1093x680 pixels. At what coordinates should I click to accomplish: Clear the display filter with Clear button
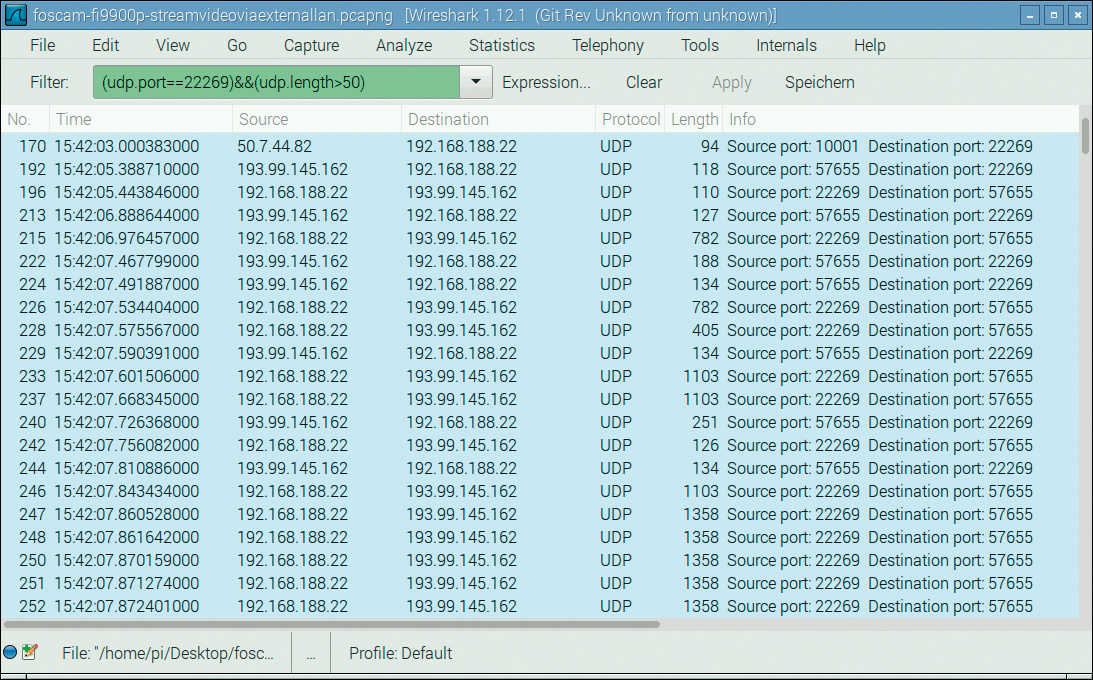[x=644, y=82]
